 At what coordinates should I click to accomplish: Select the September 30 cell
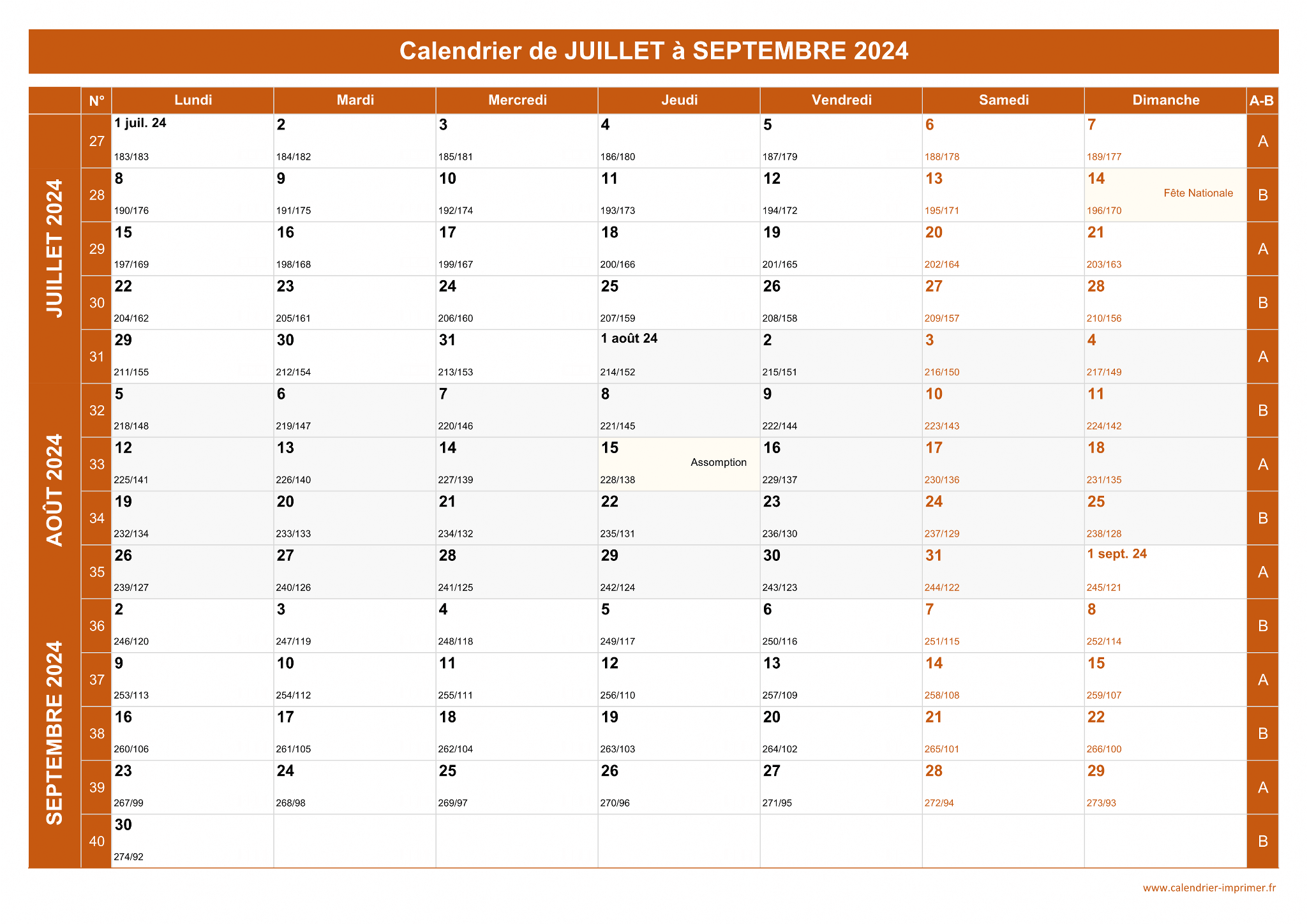pos(193,841)
